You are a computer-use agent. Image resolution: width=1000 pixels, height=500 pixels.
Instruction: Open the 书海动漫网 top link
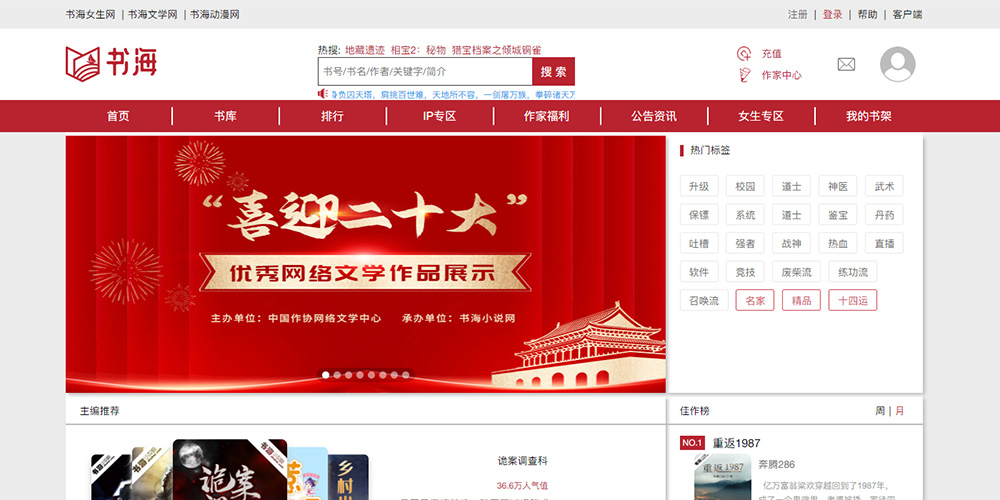tap(215, 14)
